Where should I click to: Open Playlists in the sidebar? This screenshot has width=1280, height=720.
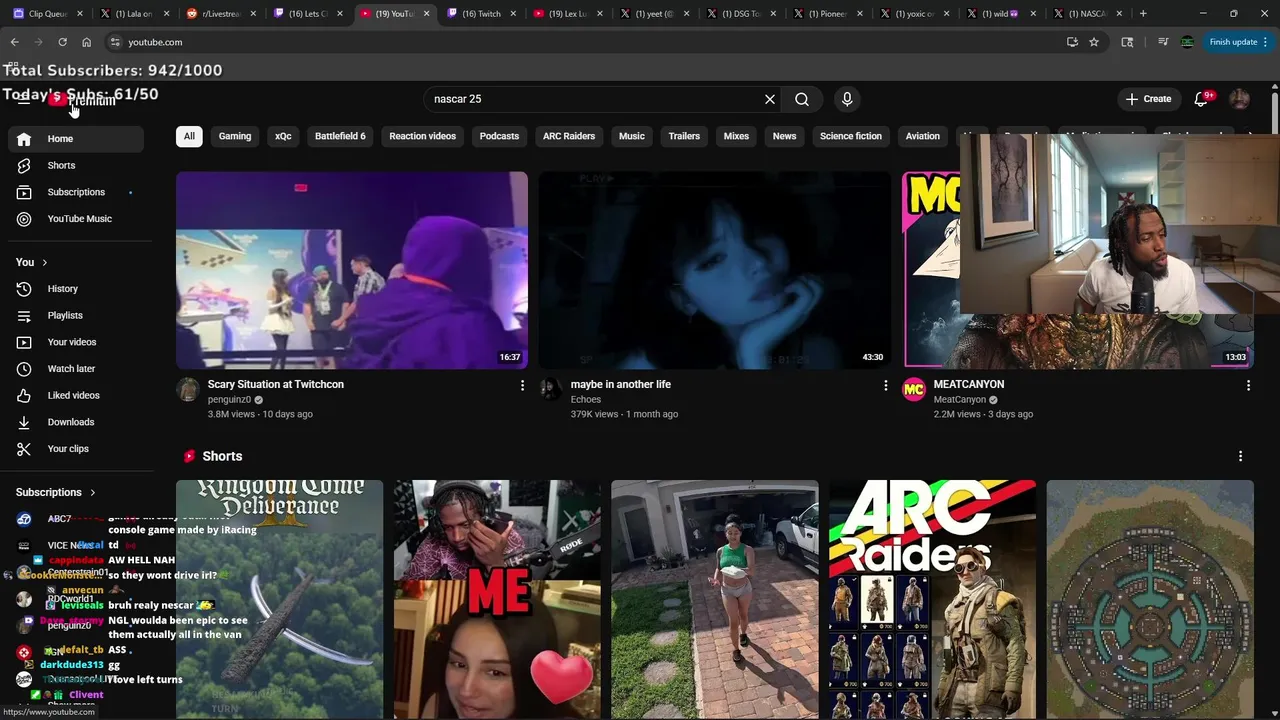76,315
